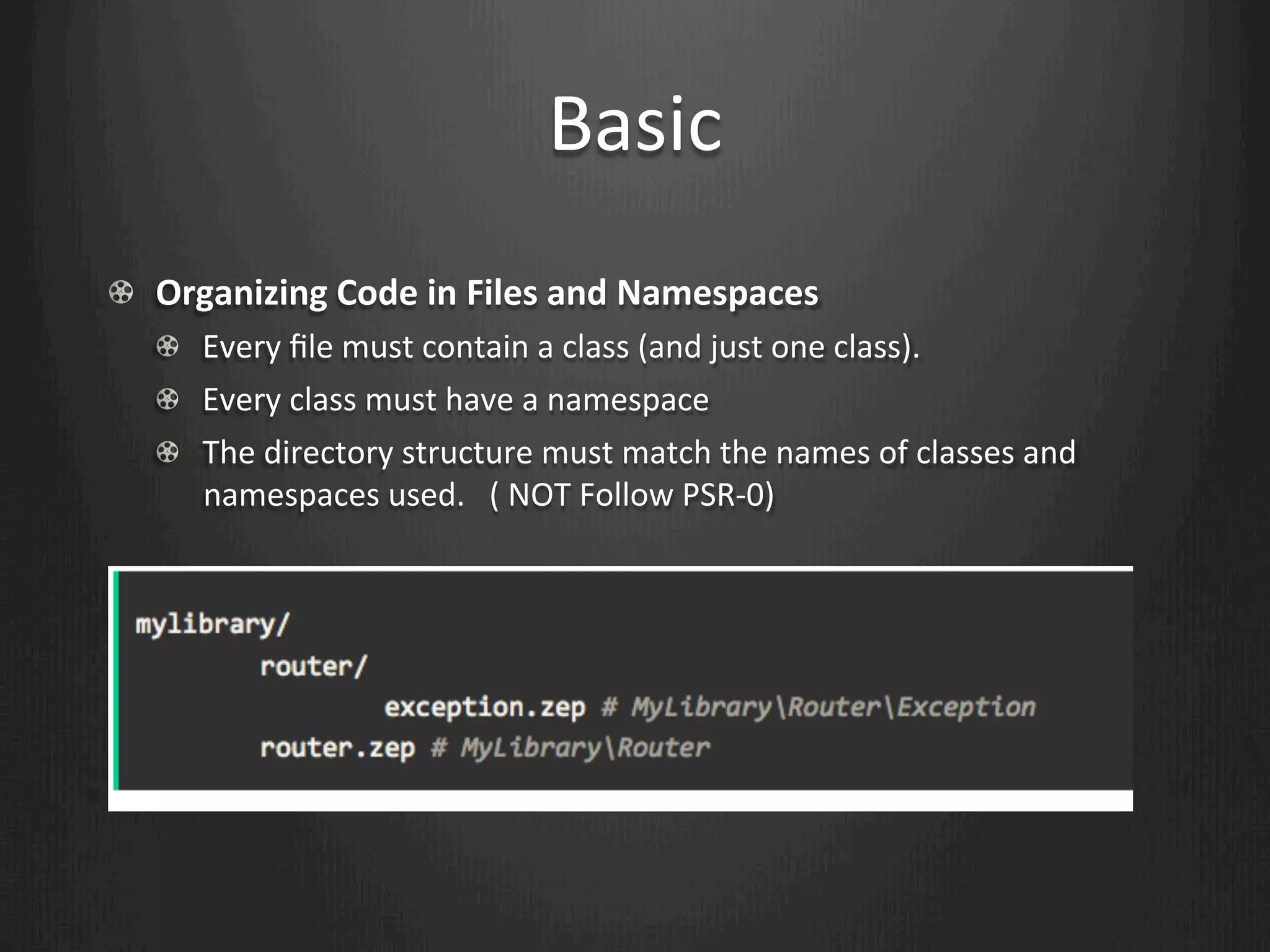Click the "router/" directory line in code
This screenshot has height=952, width=1270.
point(314,667)
